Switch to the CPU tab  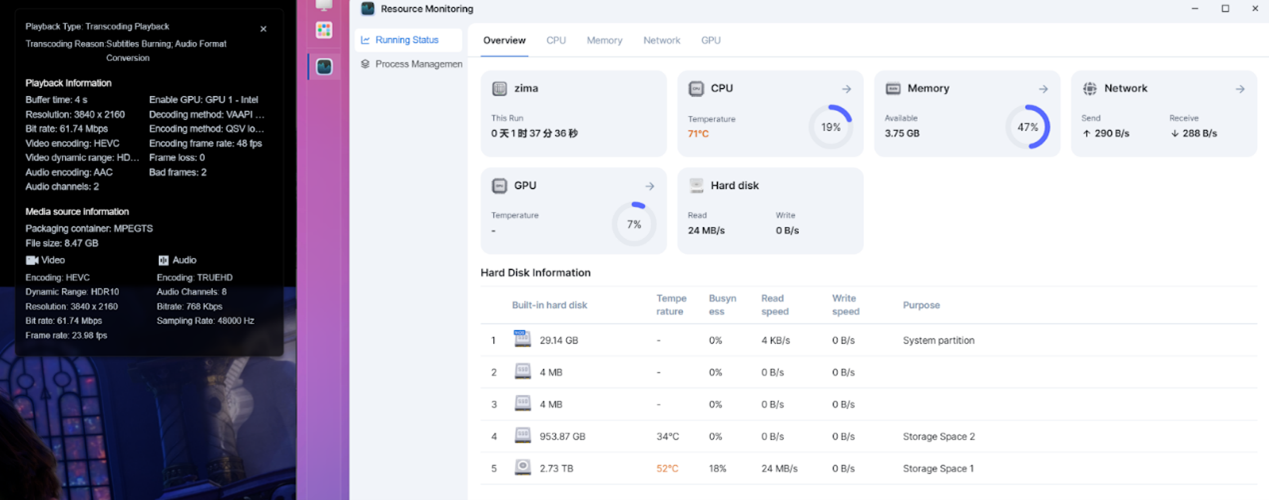click(556, 40)
